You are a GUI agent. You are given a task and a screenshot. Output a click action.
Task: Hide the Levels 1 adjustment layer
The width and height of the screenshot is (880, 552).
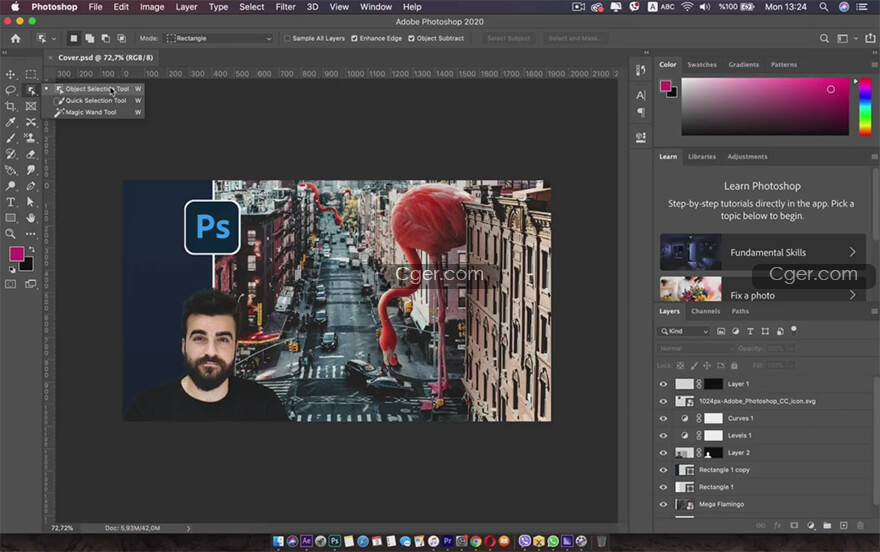click(663, 436)
